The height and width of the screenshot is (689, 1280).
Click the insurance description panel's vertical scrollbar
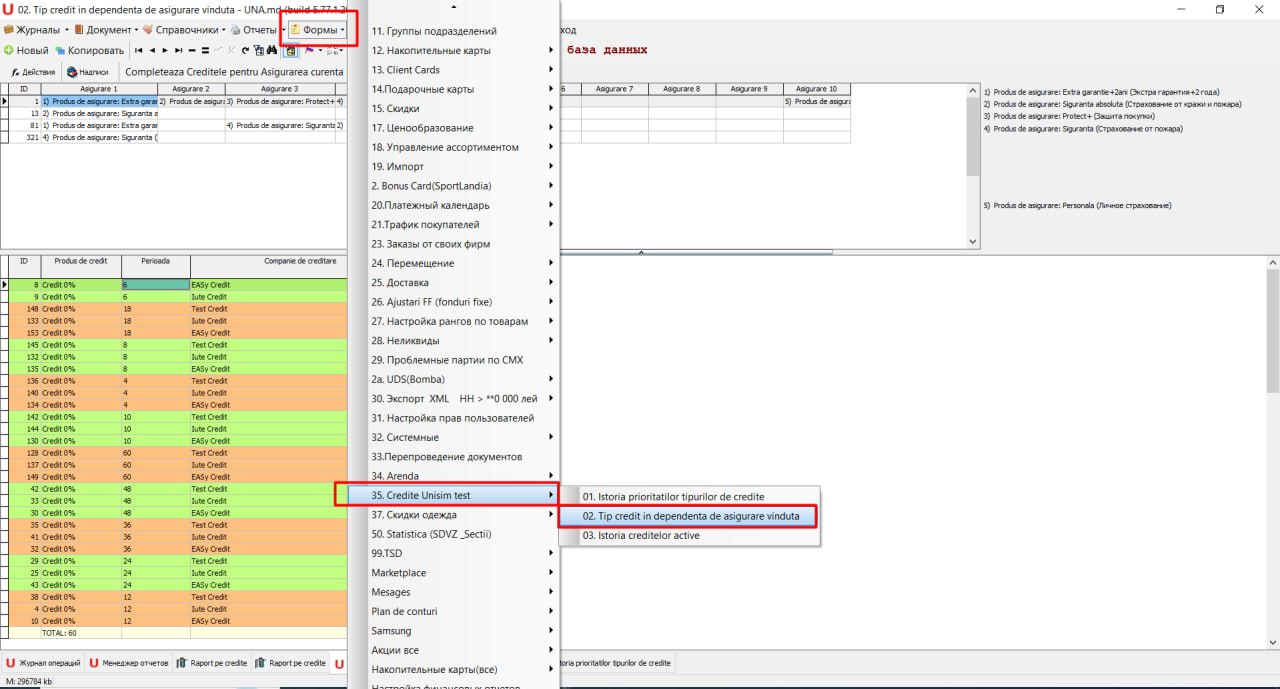[974, 165]
